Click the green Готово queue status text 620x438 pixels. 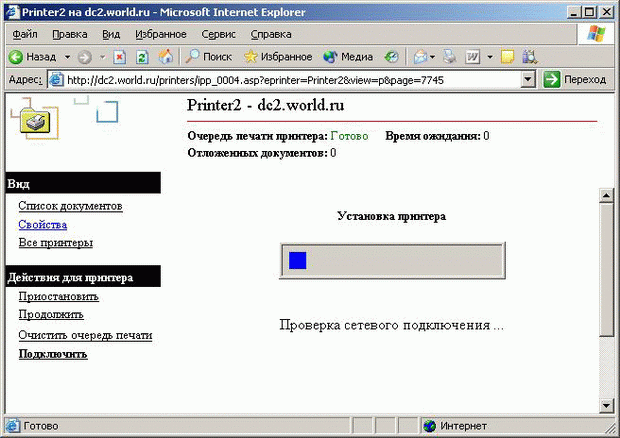point(349,136)
